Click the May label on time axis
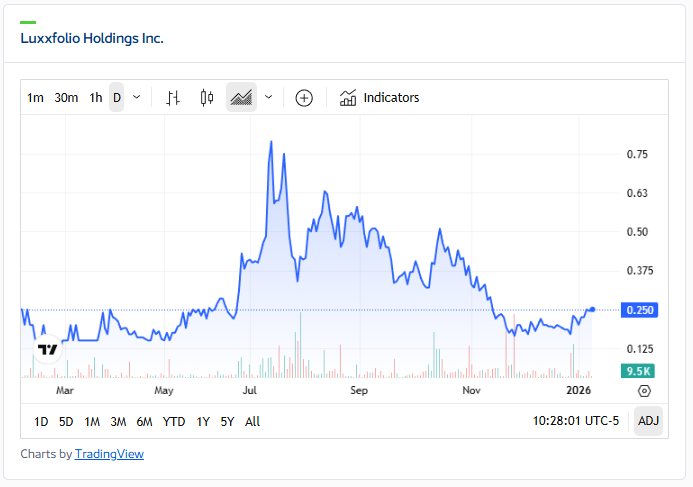This screenshot has width=693, height=487. [x=164, y=391]
